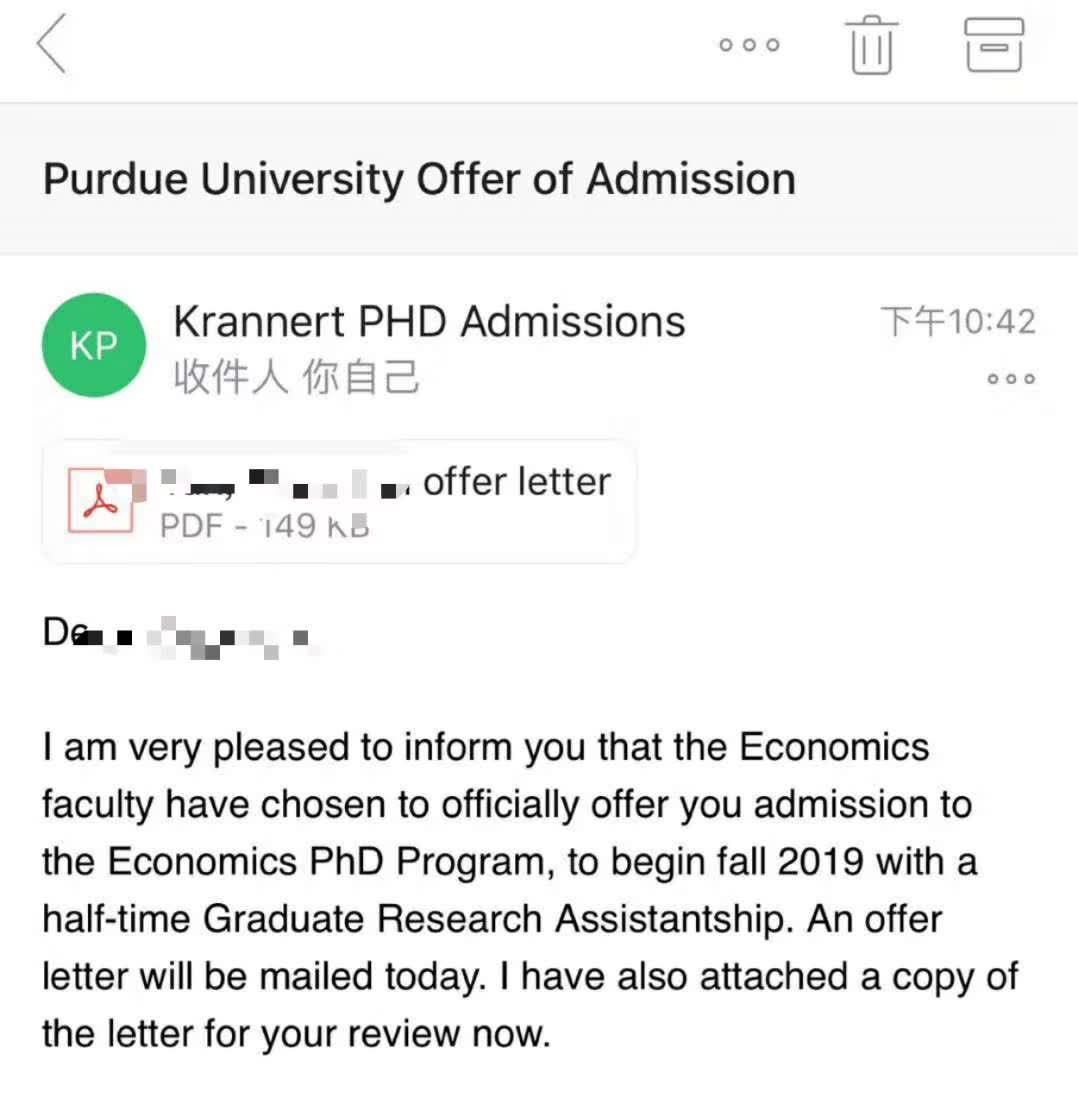This screenshot has height=1104, width=1078.
Task: Delete this email with the trash icon
Action: click(x=871, y=45)
